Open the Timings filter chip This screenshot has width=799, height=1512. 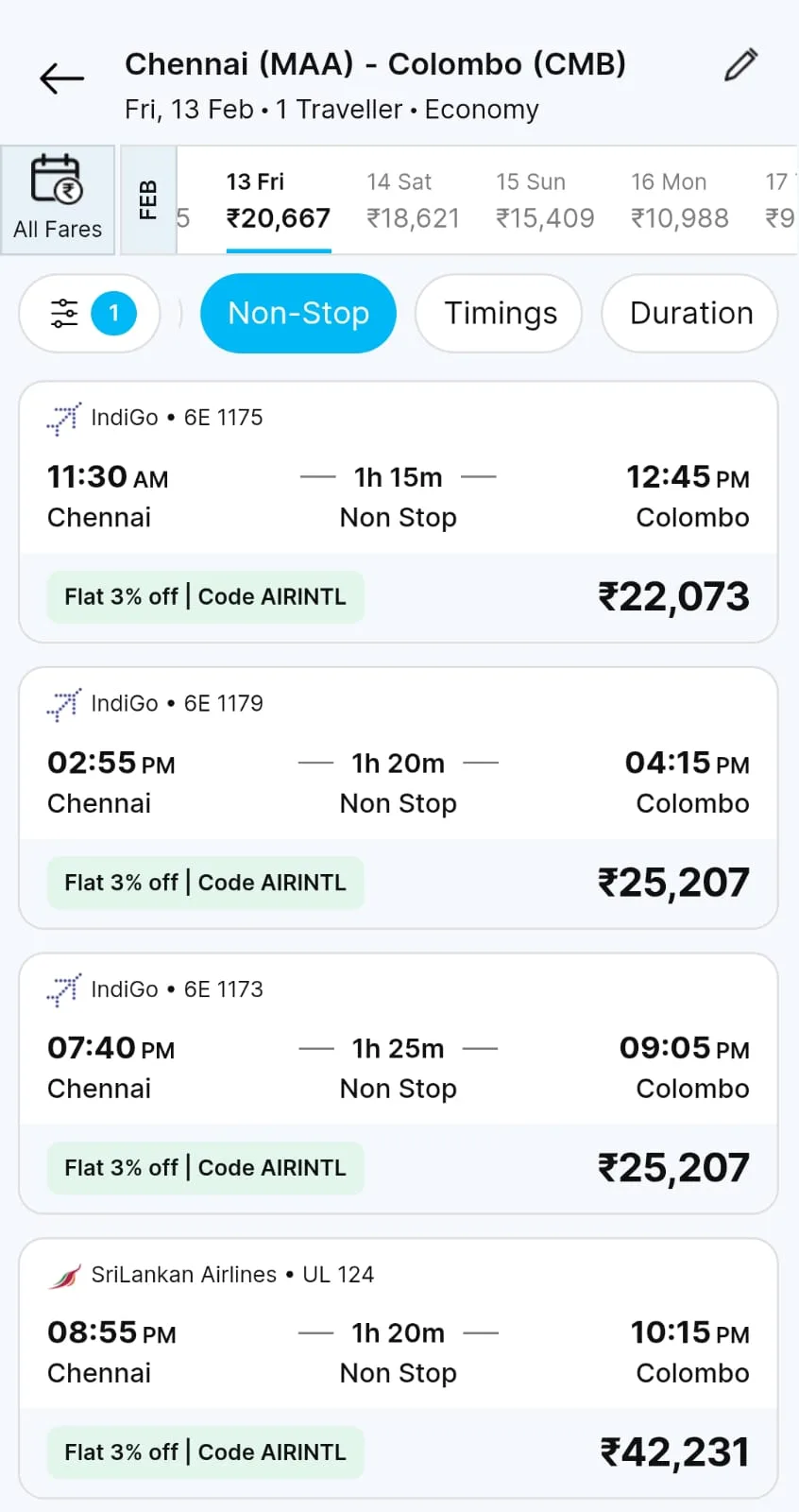500,313
